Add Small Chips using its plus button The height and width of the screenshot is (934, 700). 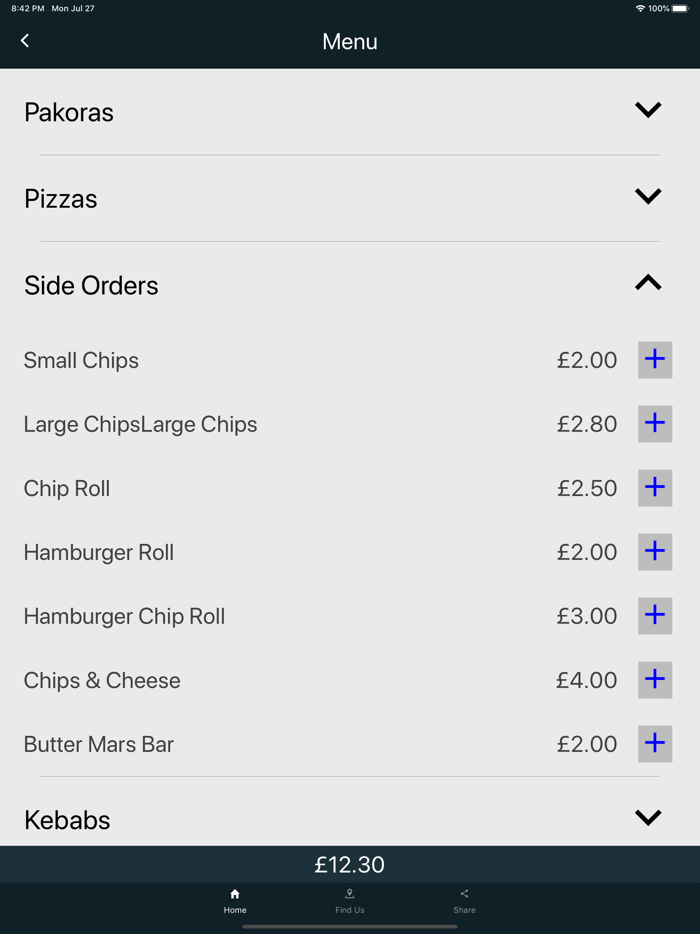pyautogui.click(x=655, y=359)
